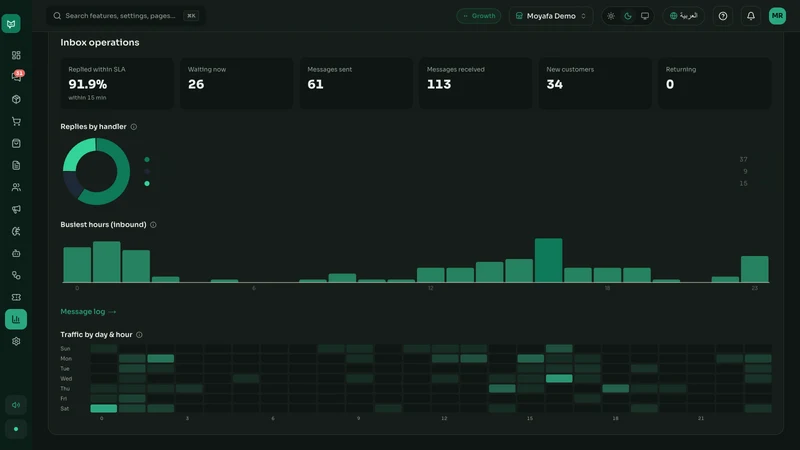Click the info icon beside Busiest hours
This screenshot has width=800, height=450.
[153, 224]
